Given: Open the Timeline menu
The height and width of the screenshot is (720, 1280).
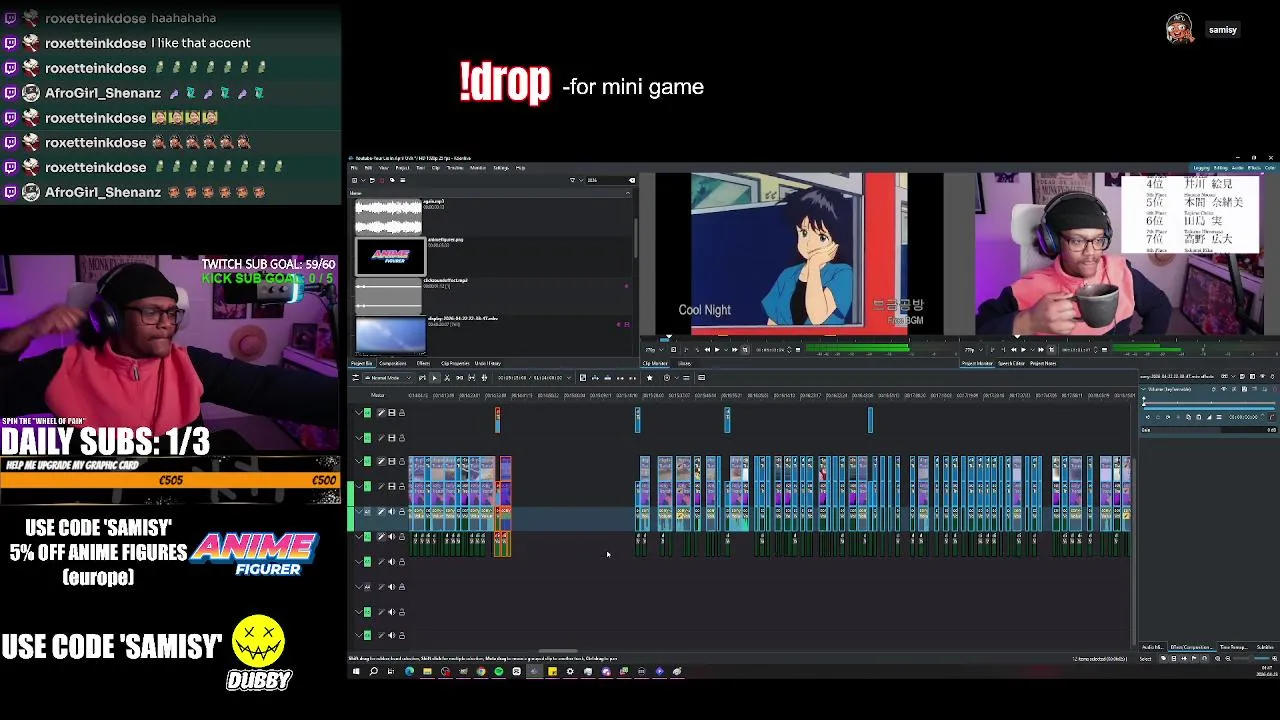Looking at the screenshot, I should tap(455, 168).
